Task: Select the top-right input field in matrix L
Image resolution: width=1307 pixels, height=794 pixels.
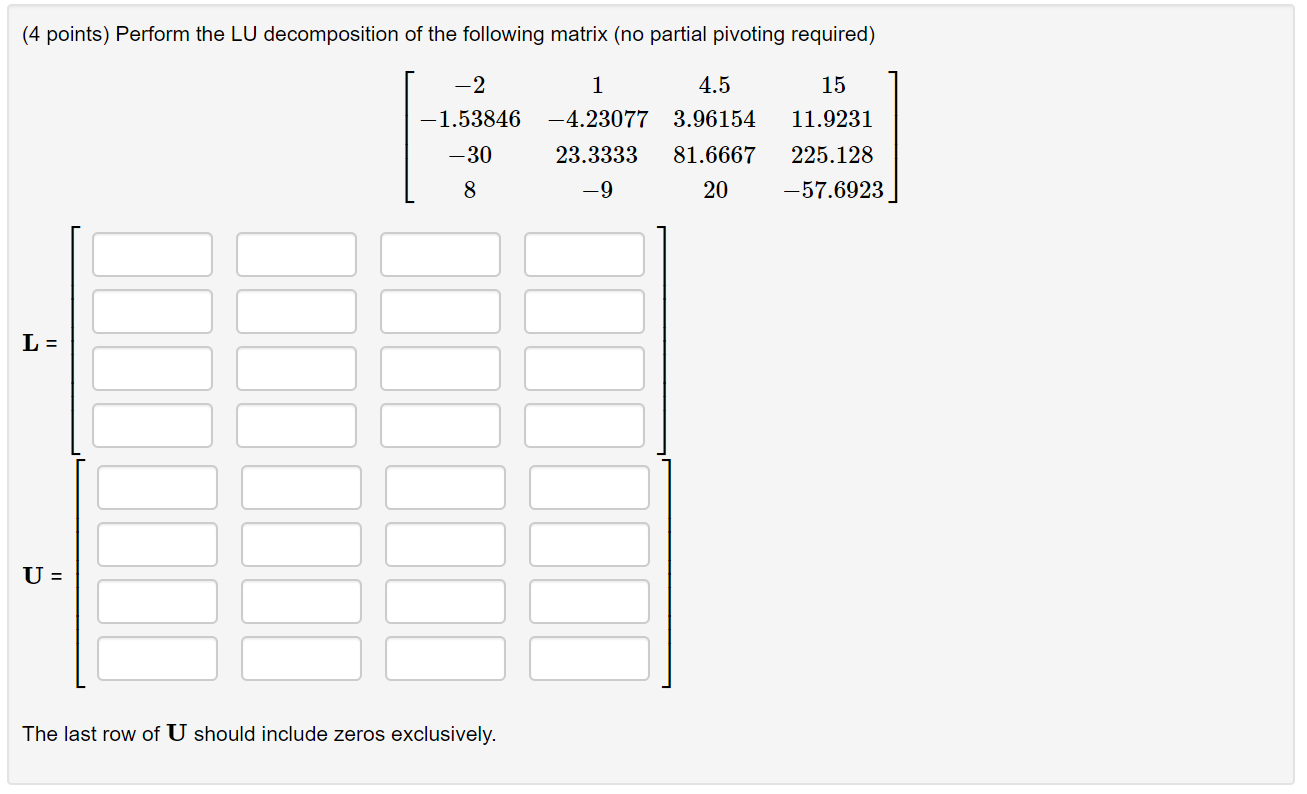Action: (584, 254)
